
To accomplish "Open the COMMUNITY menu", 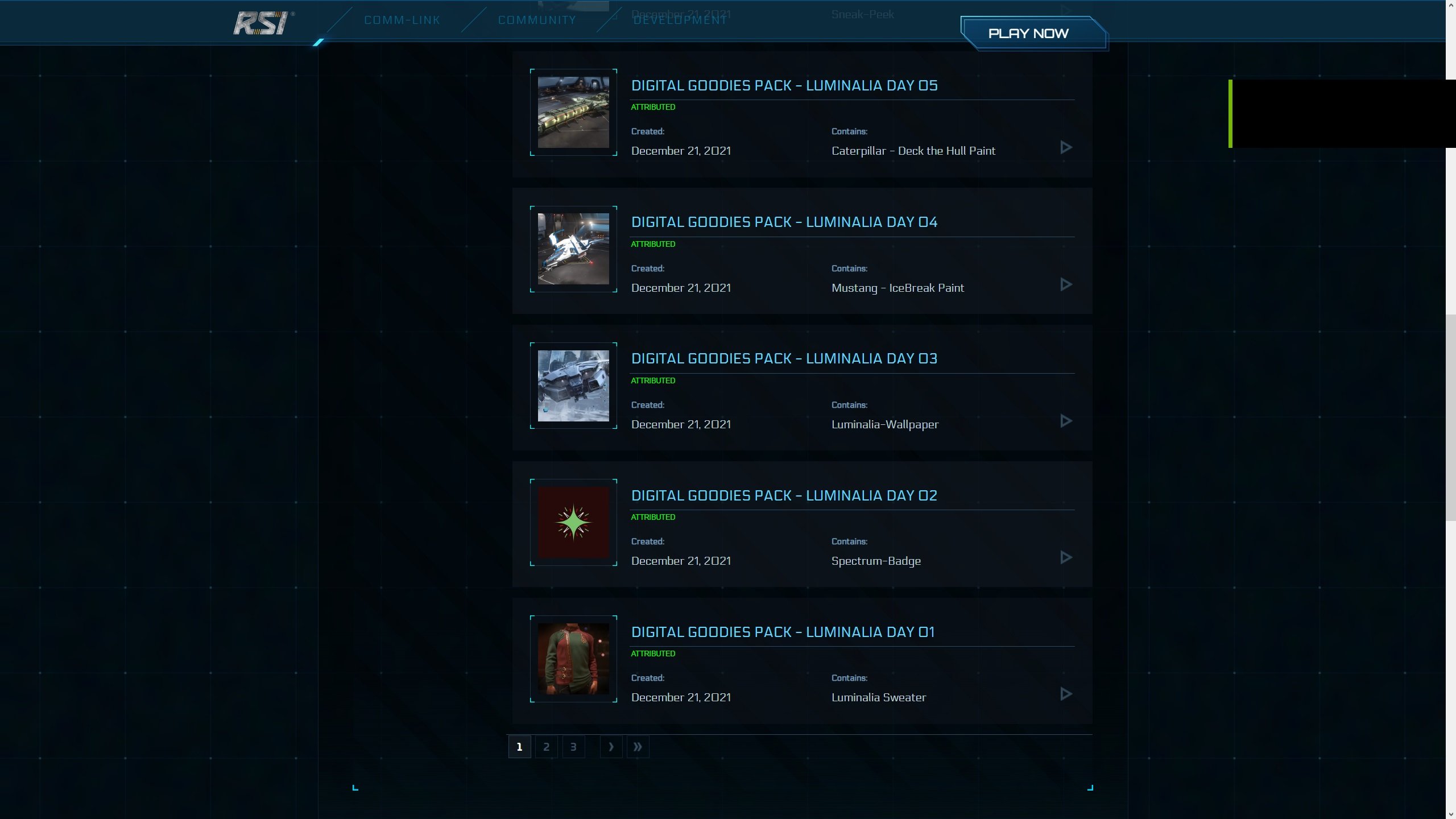I will 537,20.
